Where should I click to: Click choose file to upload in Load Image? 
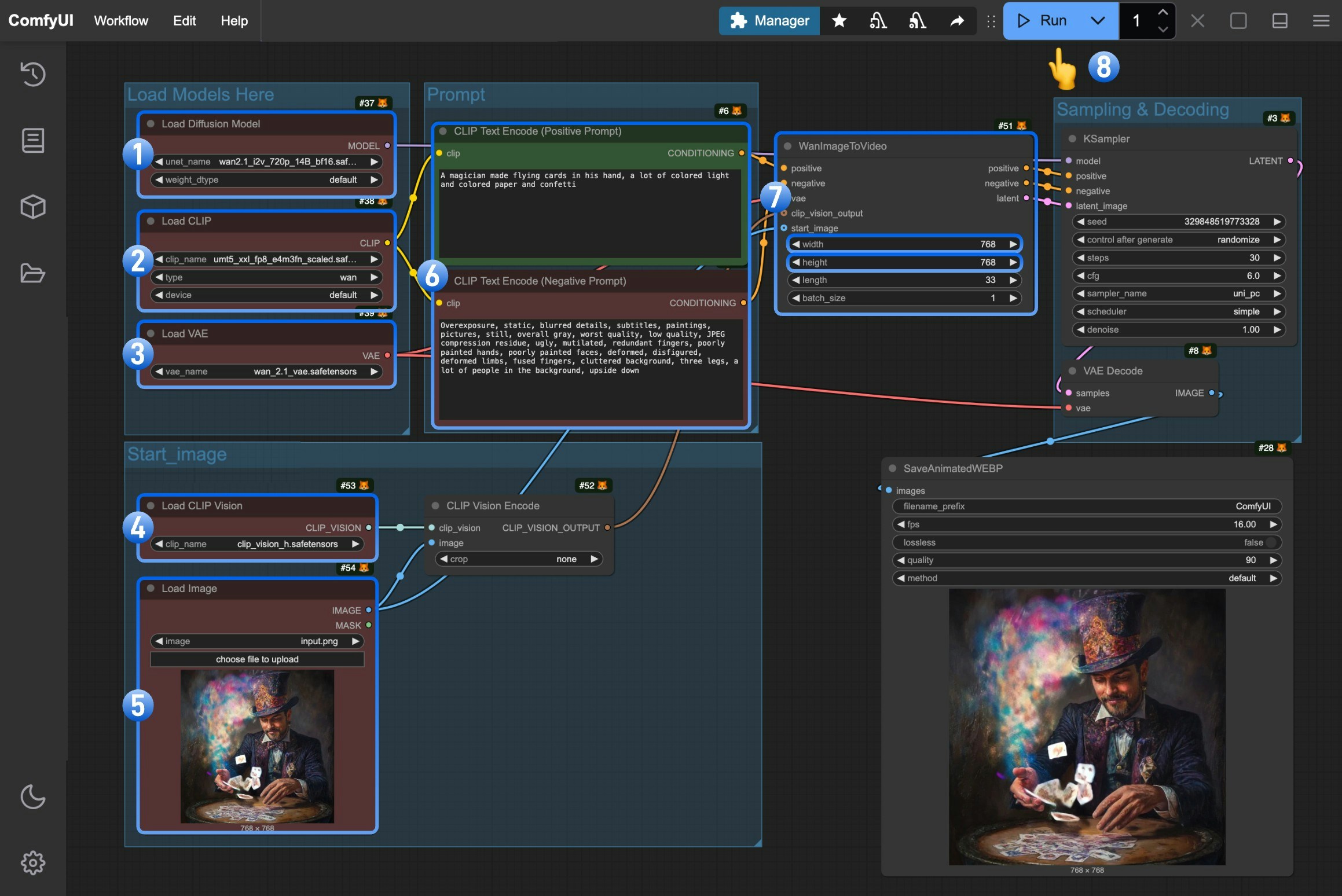click(x=257, y=659)
